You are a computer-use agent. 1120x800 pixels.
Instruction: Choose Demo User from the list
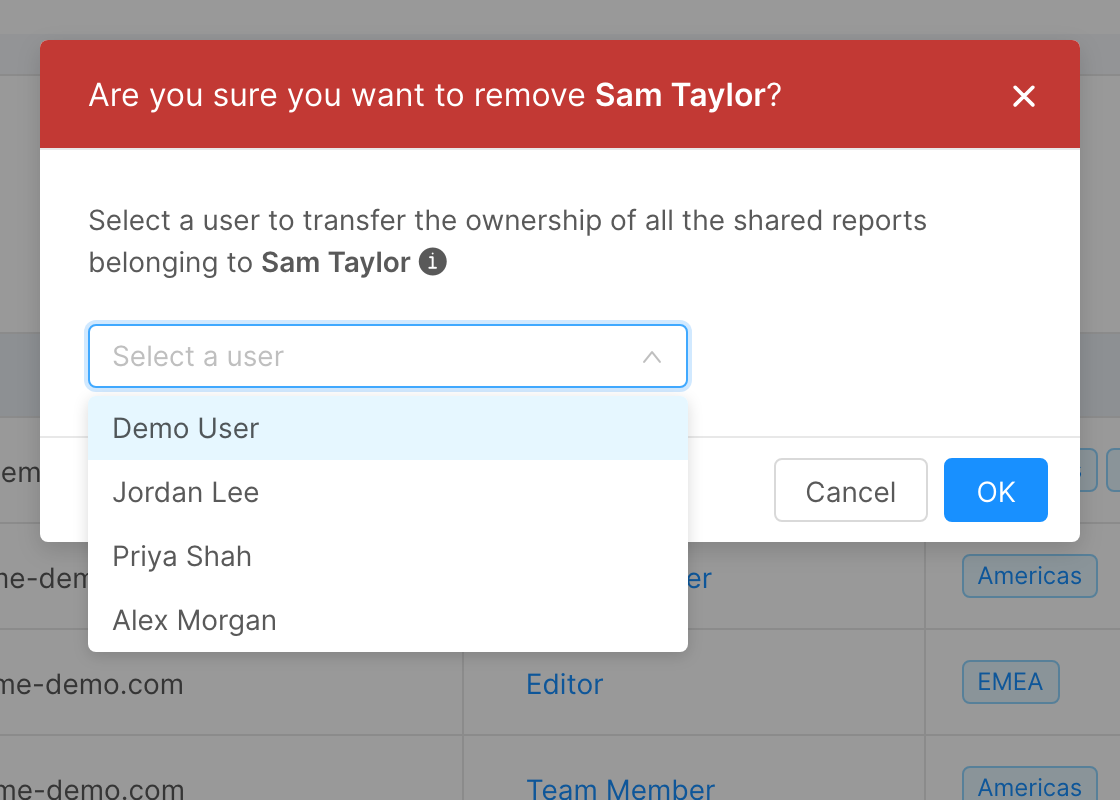tap(388, 429)
